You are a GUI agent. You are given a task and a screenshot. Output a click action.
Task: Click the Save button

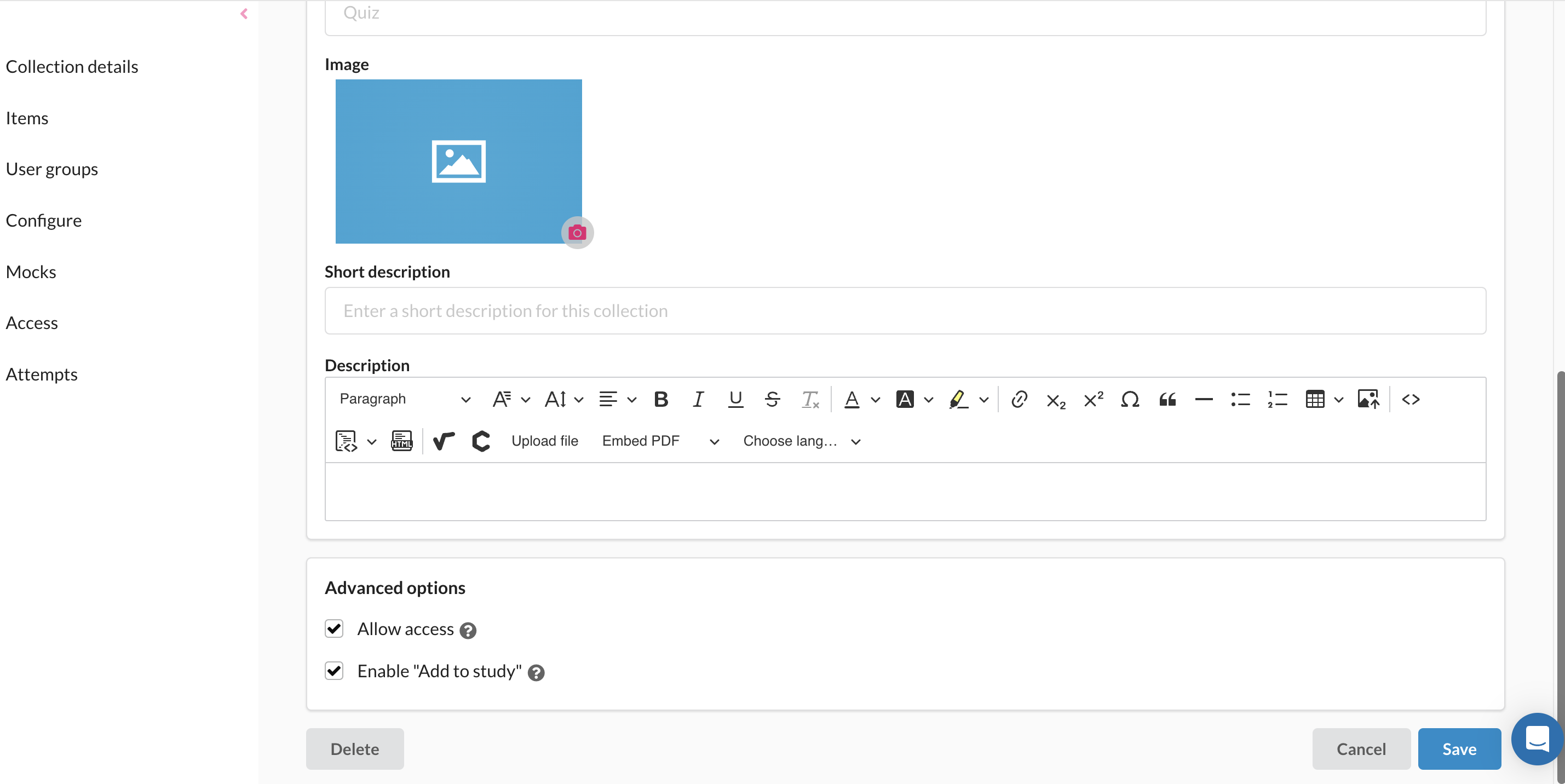[1459, 749]
